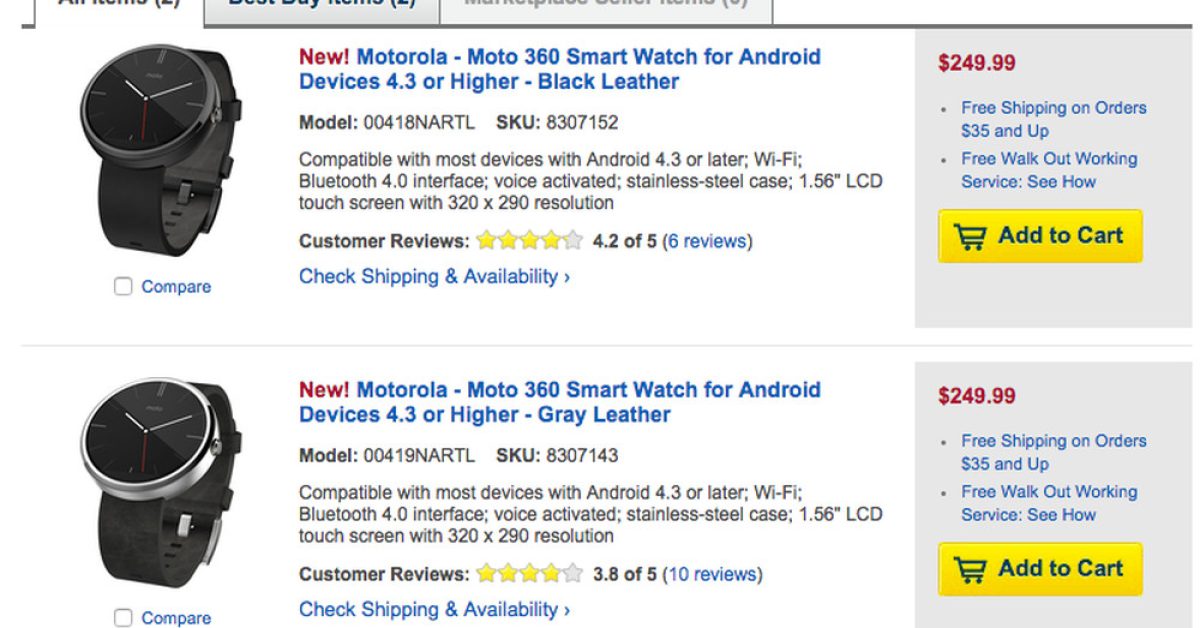
Task: Tick Compare checkbox under Black Leather watch
Action: (123, 287)
